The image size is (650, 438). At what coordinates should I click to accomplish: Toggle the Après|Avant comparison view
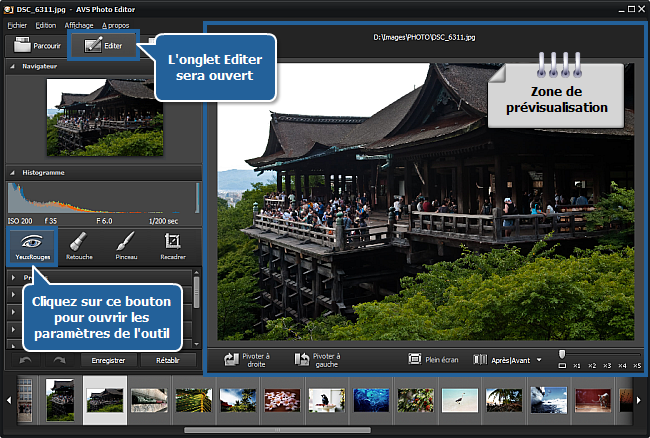(502, 360)
